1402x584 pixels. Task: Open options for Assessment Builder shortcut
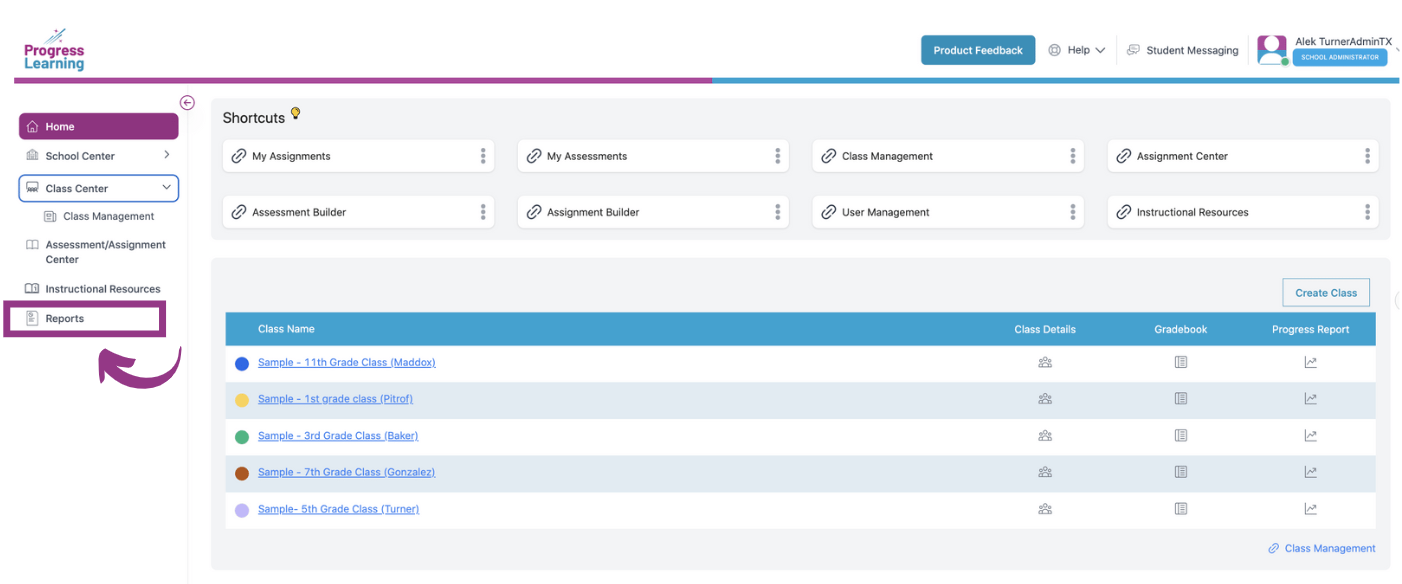tap(483, 212)
